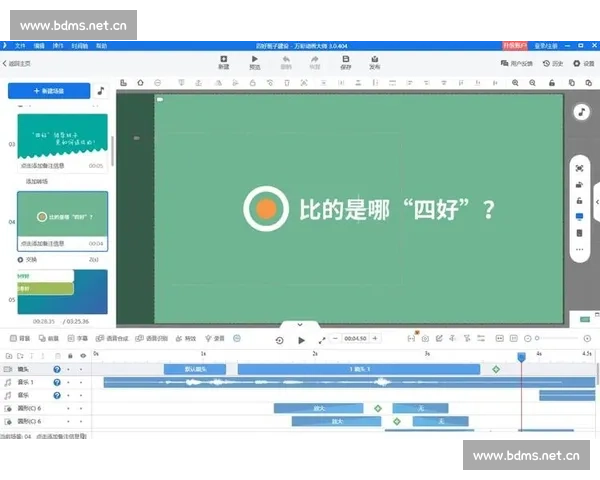
Task: Zoom out the canvas with magnifier minus
Action: coord(532,83)
